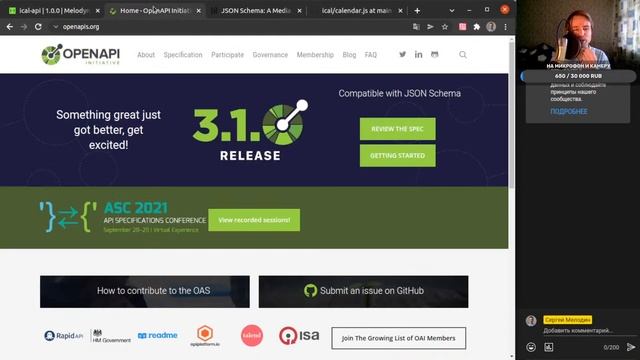Image resolution: width=640 pixels, height=360 pixels.
Task: Open the Talend member logo
Action: tap(252, 336)
